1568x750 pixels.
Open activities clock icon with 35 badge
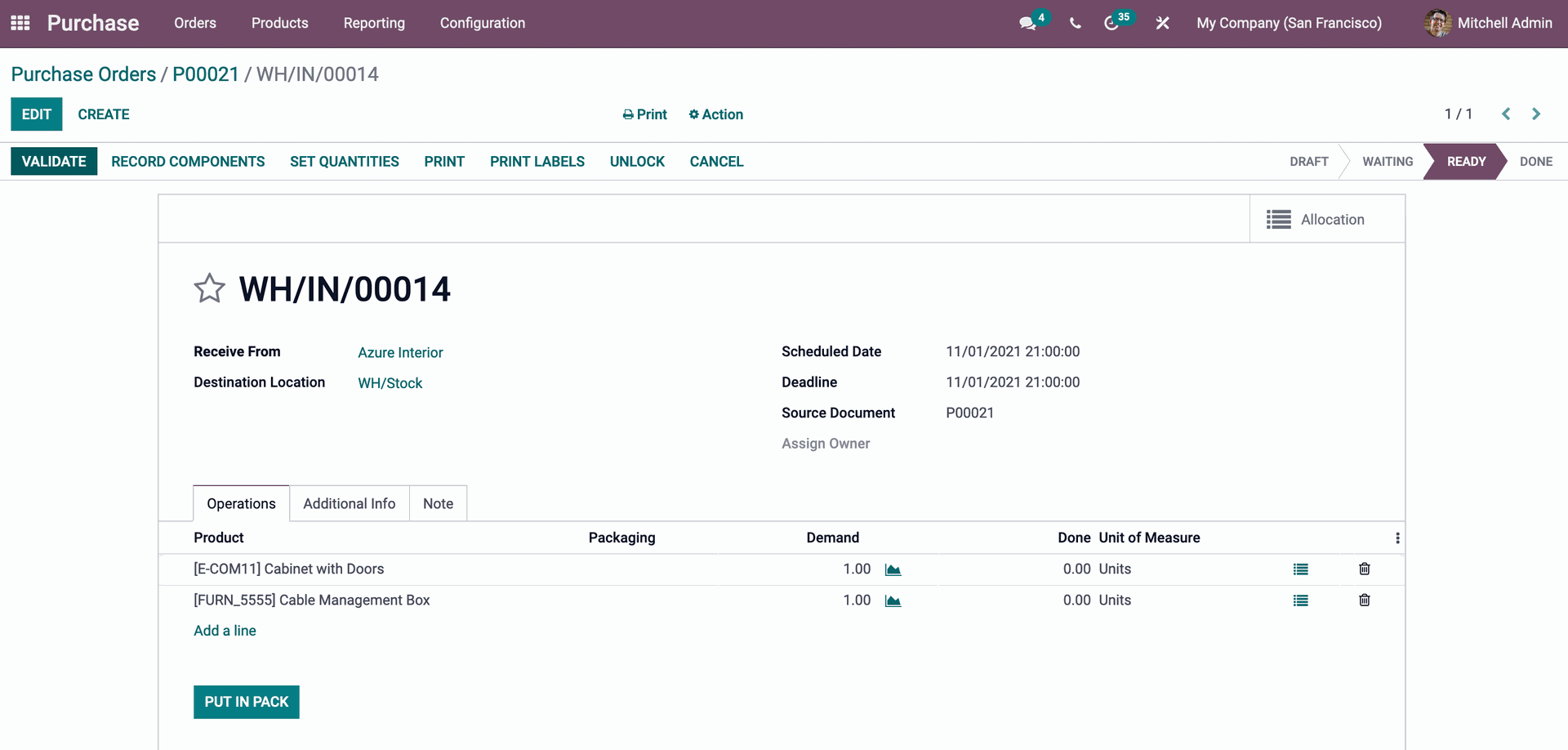1111,23
